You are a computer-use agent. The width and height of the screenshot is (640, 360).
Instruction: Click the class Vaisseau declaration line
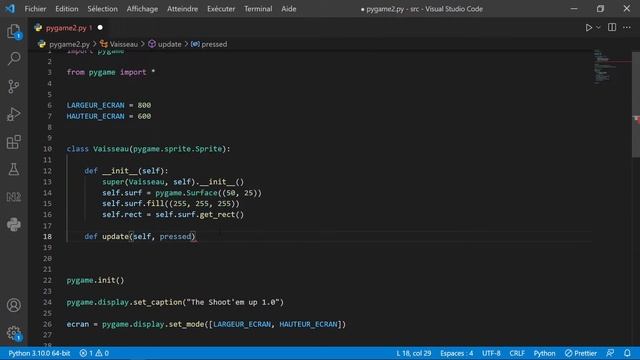[x=148, y=149]
